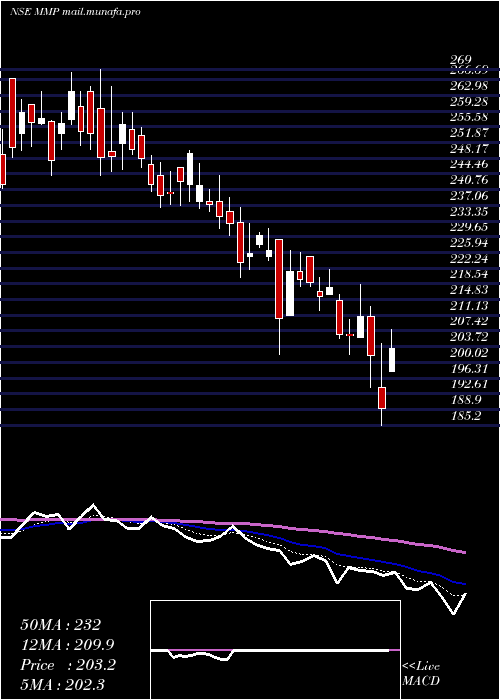
Task: Click the 'NSE MMP mail.munafa.pro' chart title
Action: 75,12
